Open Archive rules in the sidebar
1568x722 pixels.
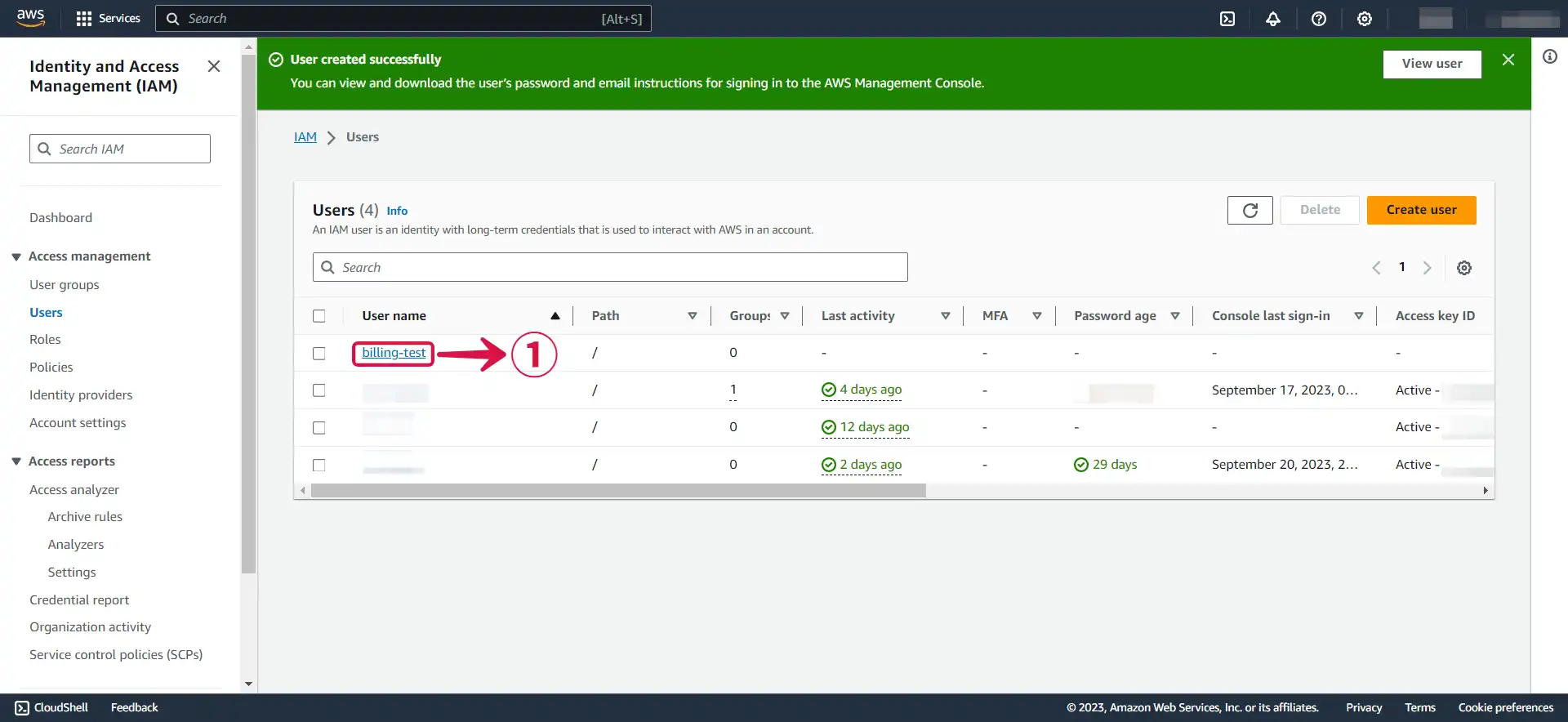coord(85,517)
